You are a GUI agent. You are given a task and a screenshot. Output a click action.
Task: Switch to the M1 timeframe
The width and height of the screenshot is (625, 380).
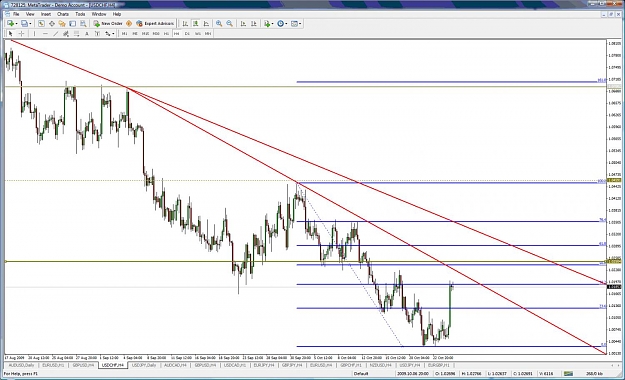(x=124, y=33)
